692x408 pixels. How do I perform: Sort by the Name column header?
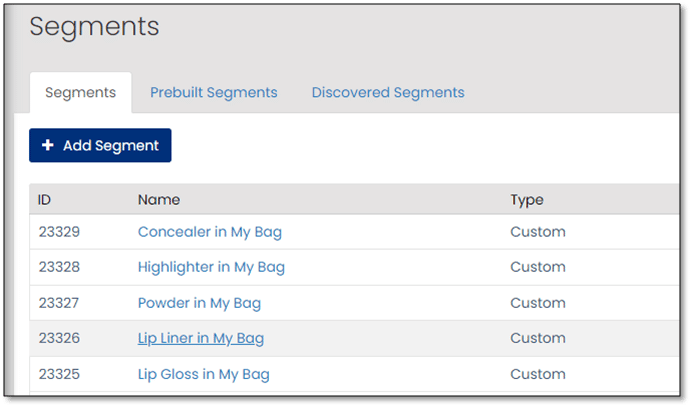[158, 200]
